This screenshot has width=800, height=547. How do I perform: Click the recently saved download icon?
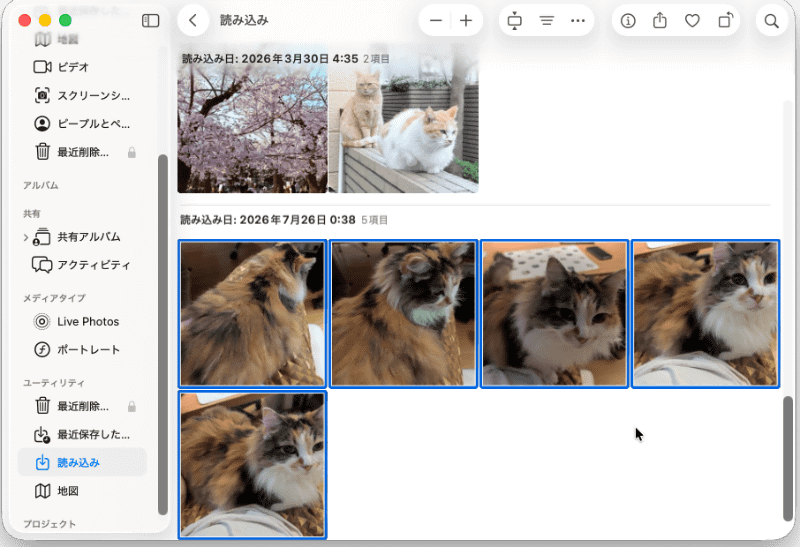42,434
